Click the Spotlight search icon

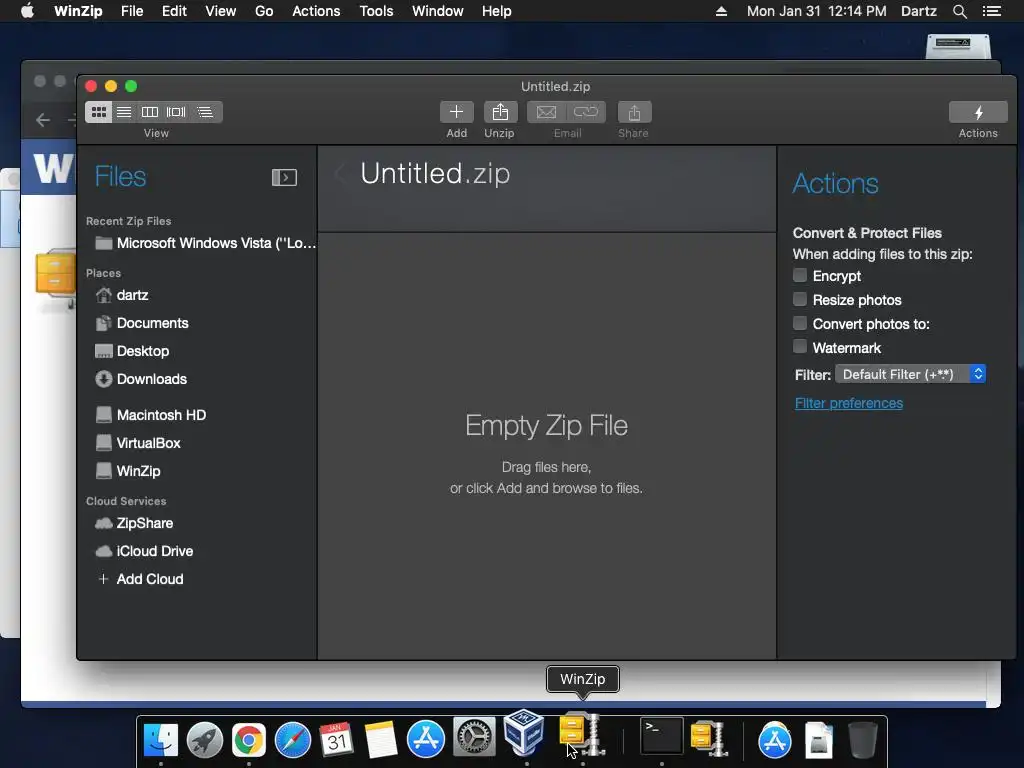click(959, 11)
